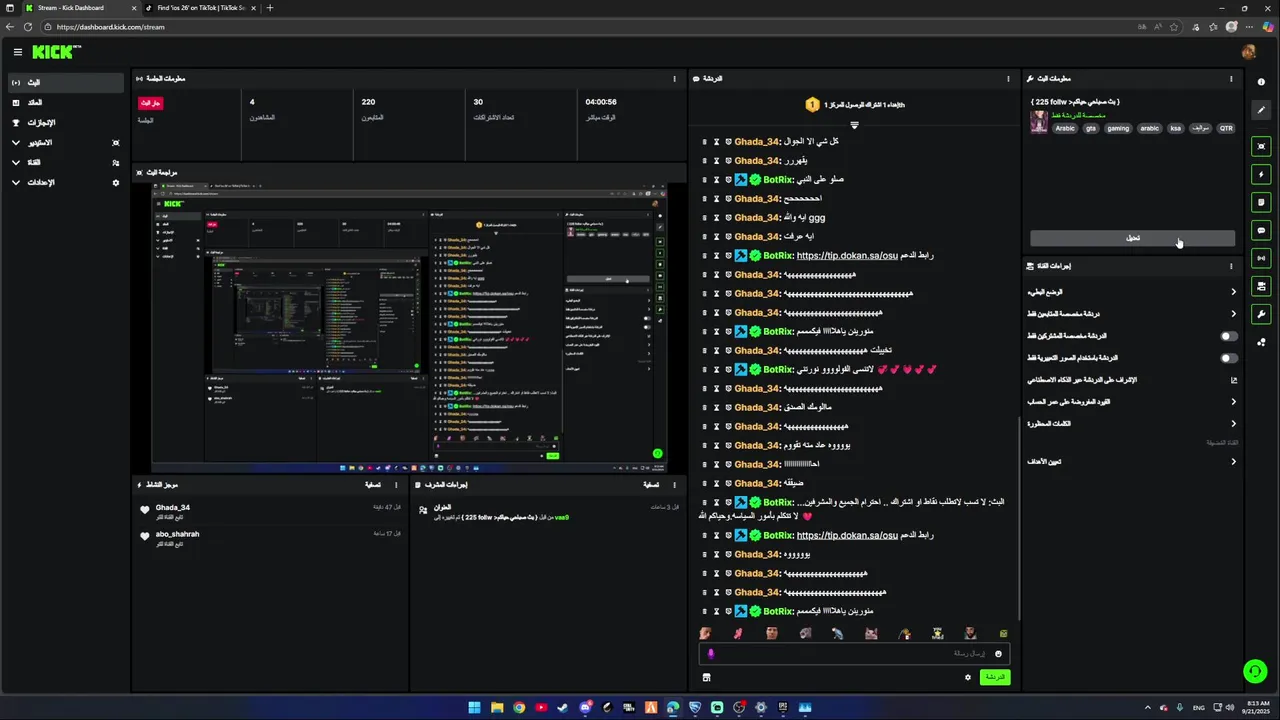Click the timeout hourglass on the first Ghada_34 message
Viewport: 1280px width, 720px height.
coord(716,142)
